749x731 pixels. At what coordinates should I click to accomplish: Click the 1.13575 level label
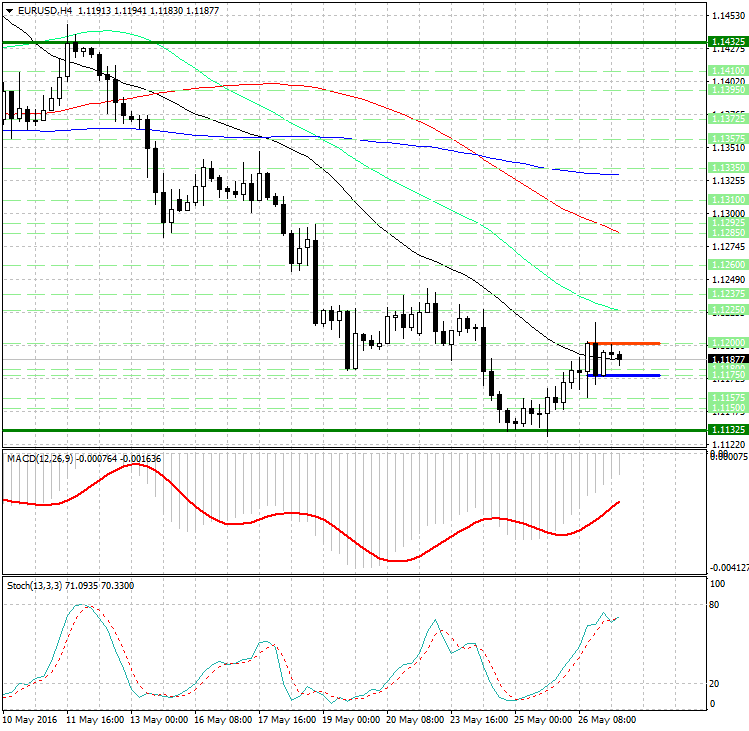[x=728, y=139]
